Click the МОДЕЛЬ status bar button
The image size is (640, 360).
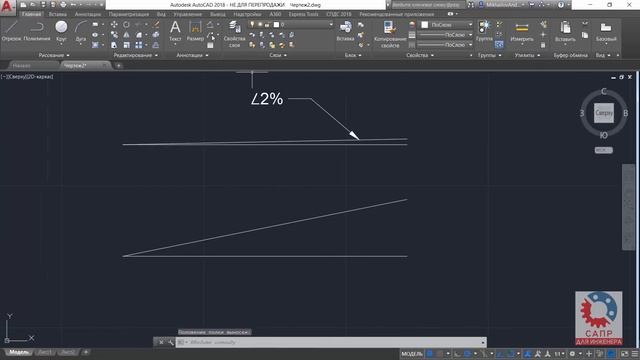click(411, 353)
